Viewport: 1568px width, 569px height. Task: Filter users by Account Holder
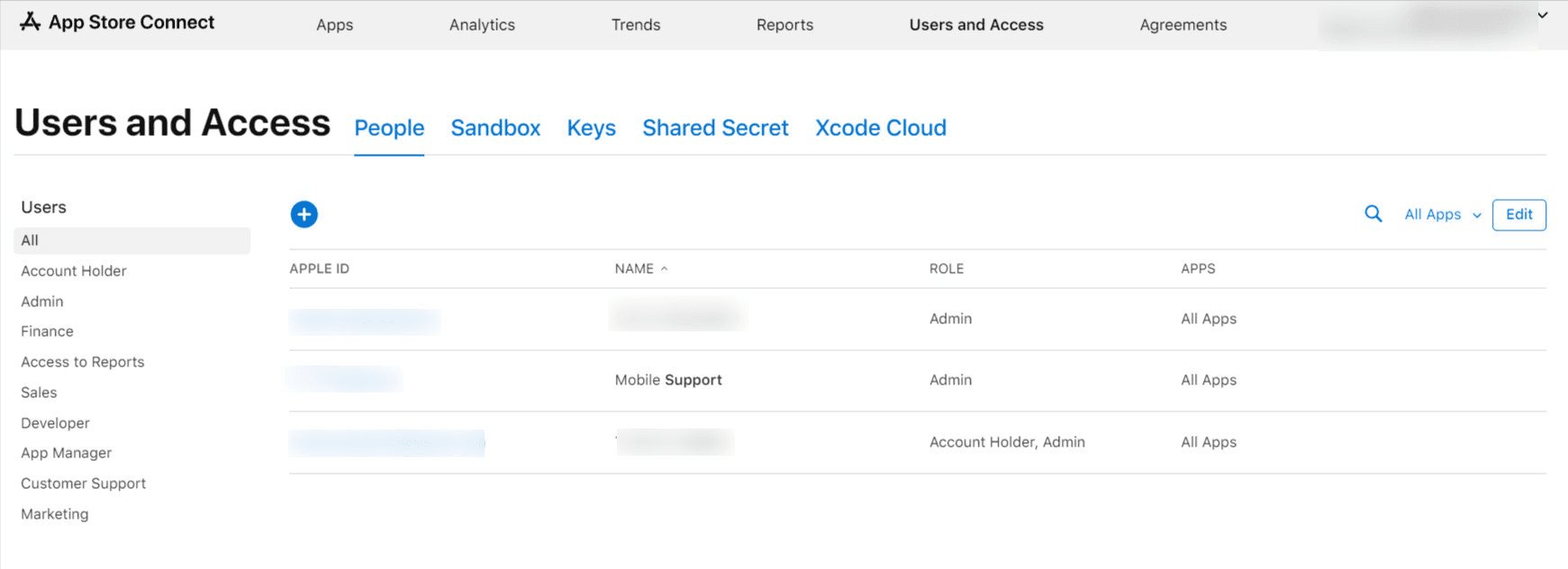[x=74, y=271]
